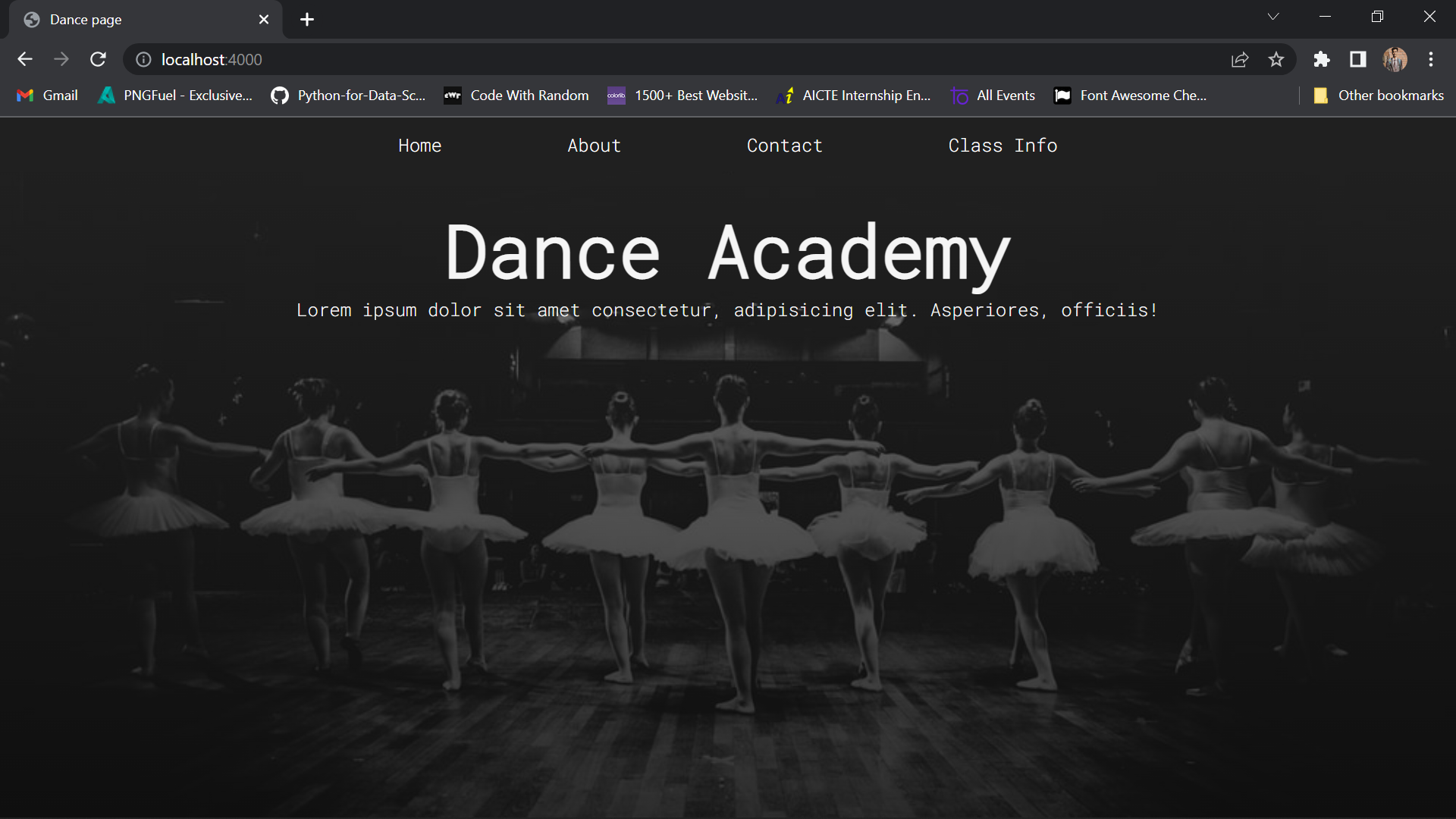Expand the tab search chevron

coord(1273,17)
